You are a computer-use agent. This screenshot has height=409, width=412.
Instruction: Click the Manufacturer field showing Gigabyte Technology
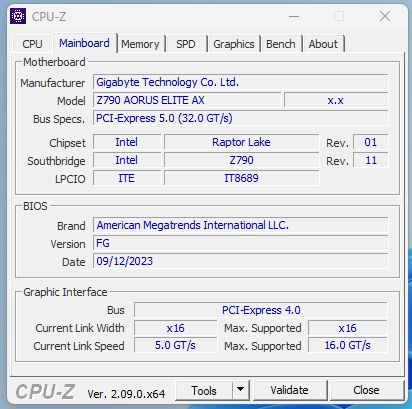(x=241, y=82)
